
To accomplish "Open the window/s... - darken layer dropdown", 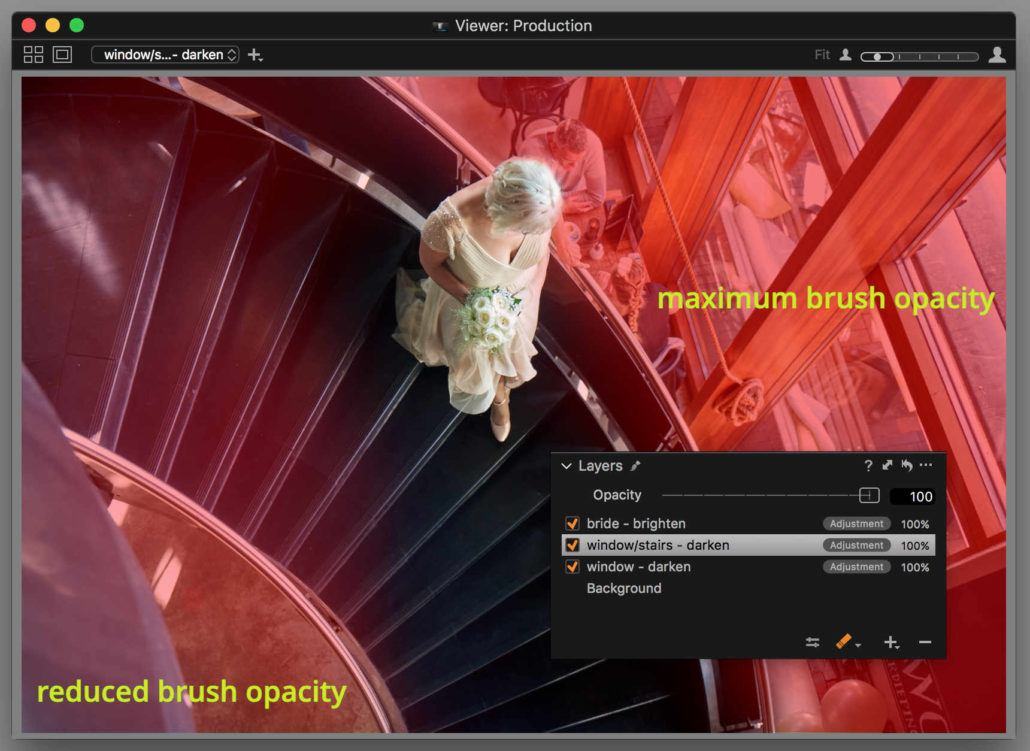I will pos(165,55).
